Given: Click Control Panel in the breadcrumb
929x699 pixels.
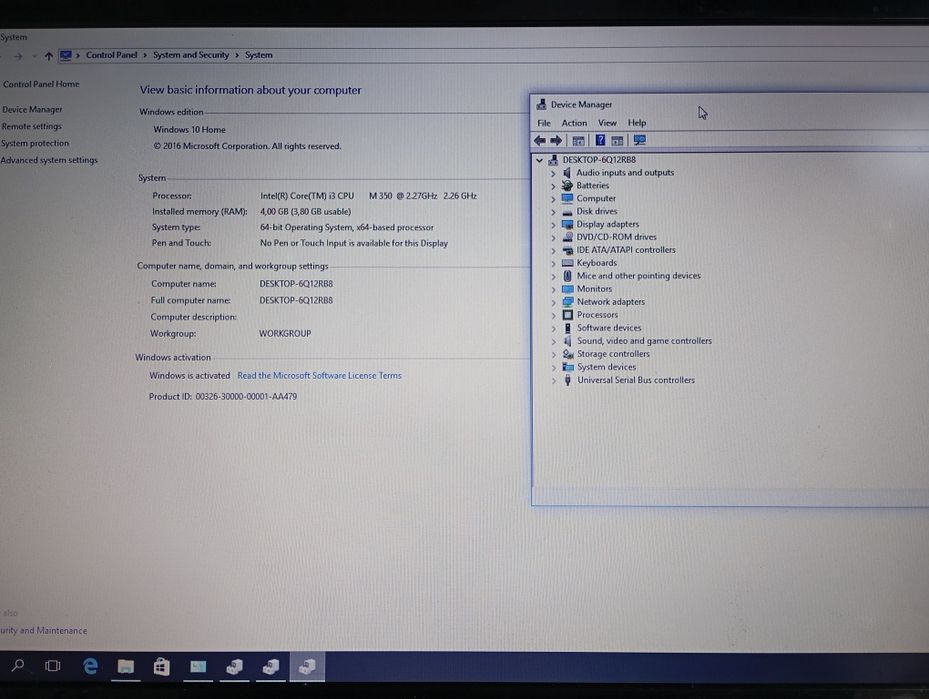Looking at the screenshot, I should [111, 55].
